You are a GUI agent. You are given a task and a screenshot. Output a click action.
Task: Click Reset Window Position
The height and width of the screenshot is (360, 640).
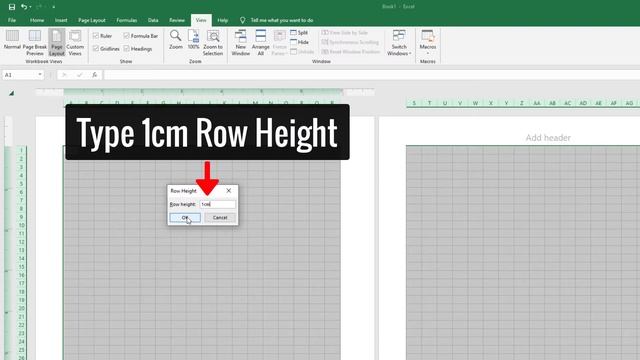tap(351, 52)
